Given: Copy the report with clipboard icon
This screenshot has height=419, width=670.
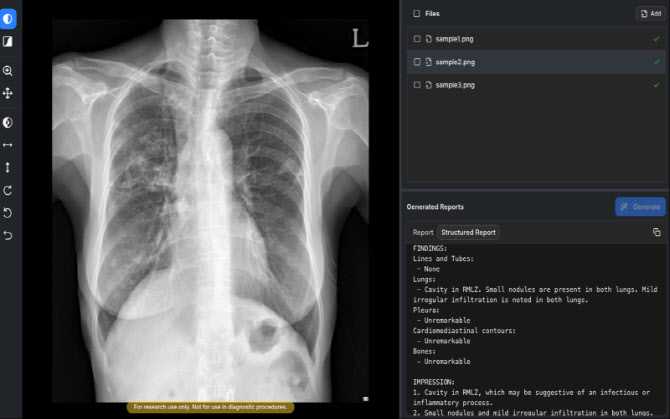Looking at the screenshot, I should pos(657,232).
